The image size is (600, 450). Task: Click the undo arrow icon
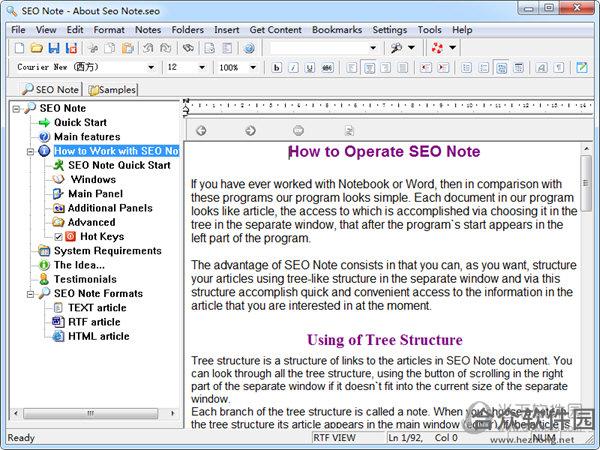click(x=148, y=48)
